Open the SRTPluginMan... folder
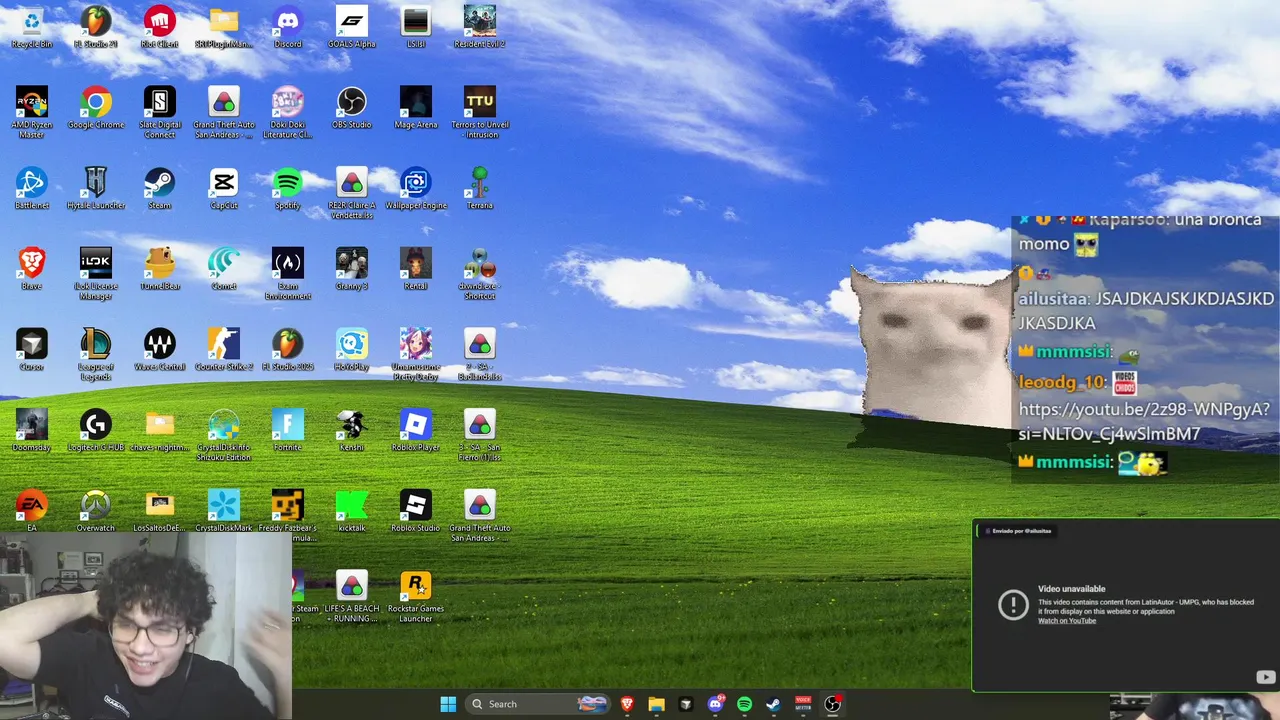The height and width of the screenshot is (720, 1280). 224,26
